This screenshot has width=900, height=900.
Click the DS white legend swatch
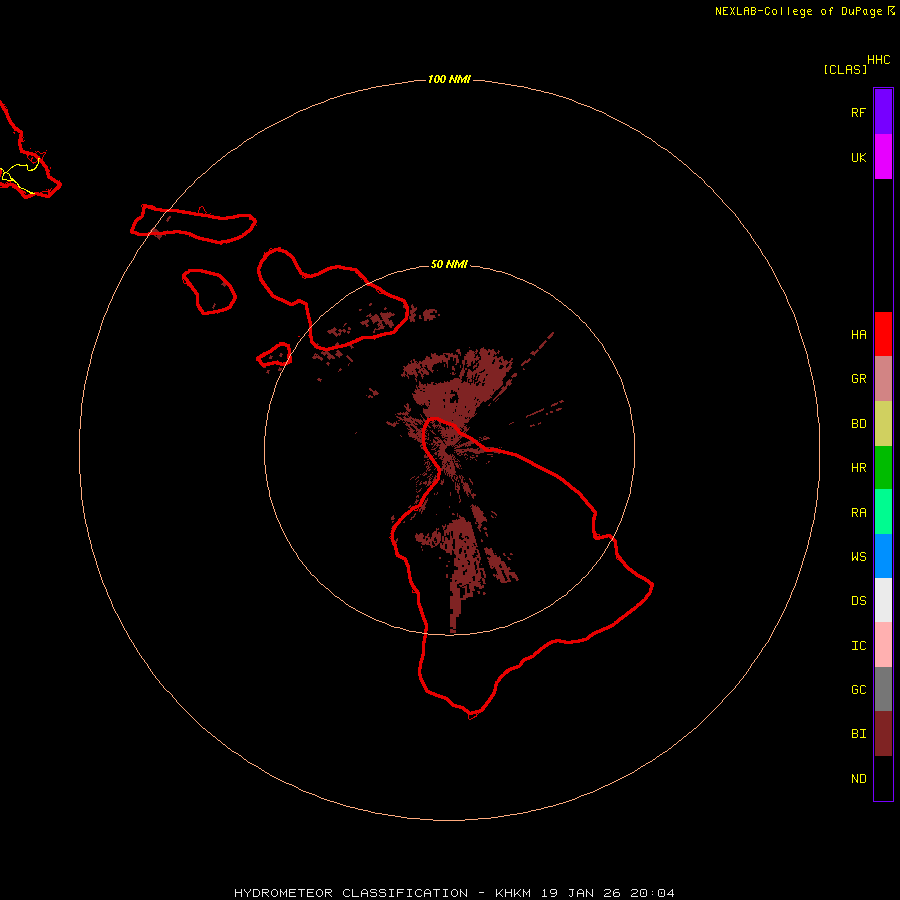click(883, 600)
